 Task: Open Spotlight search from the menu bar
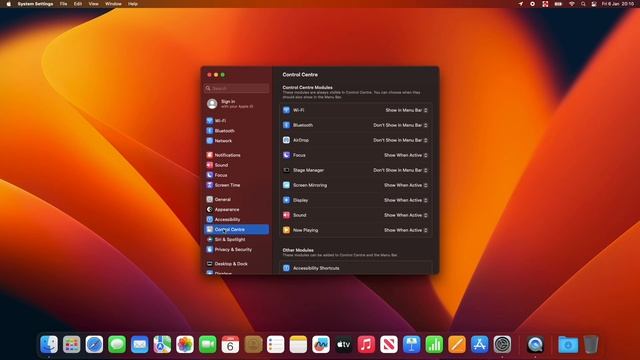click(x=583, y=4)
